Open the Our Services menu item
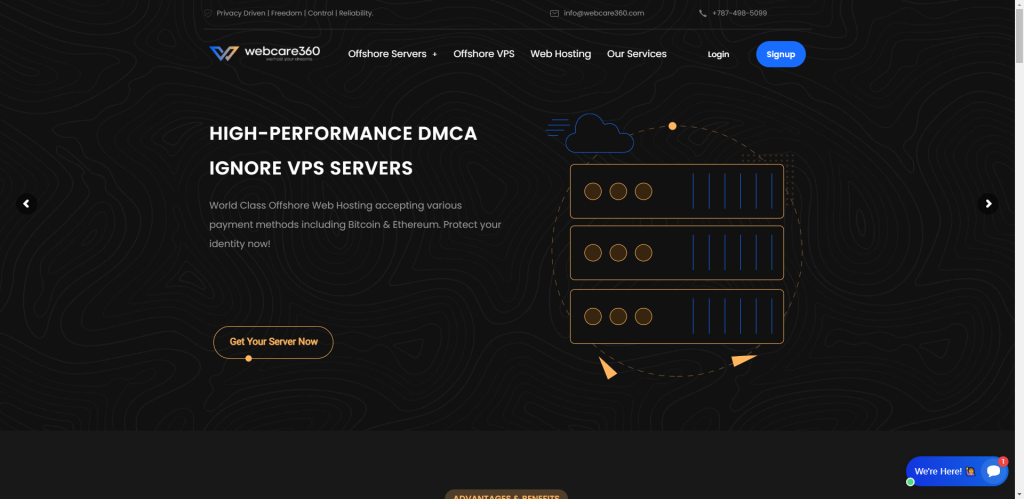 tap(636, 54)
